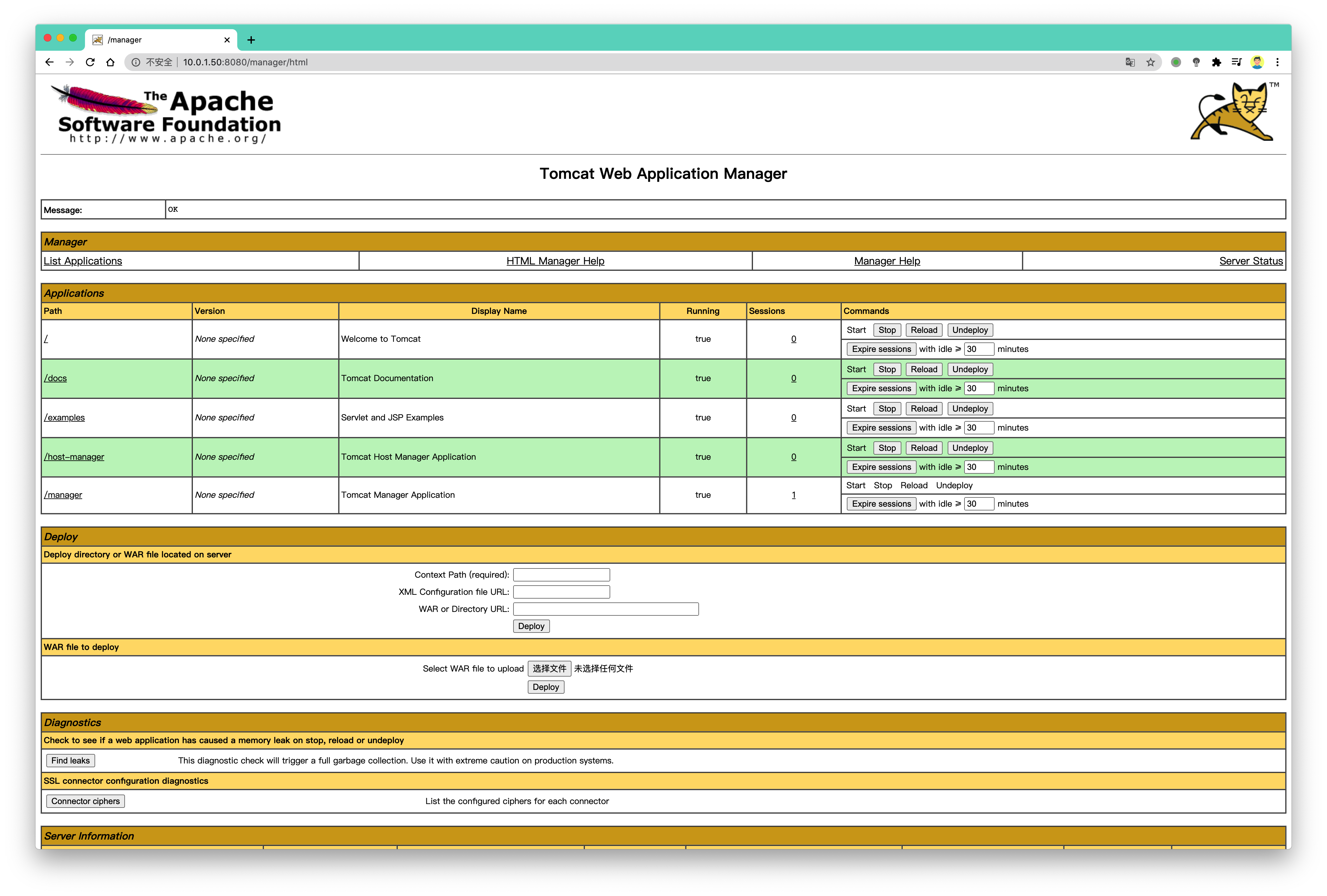Focus the XML Configuration file URL field
1327x896 pixels.
coord(561,592)
